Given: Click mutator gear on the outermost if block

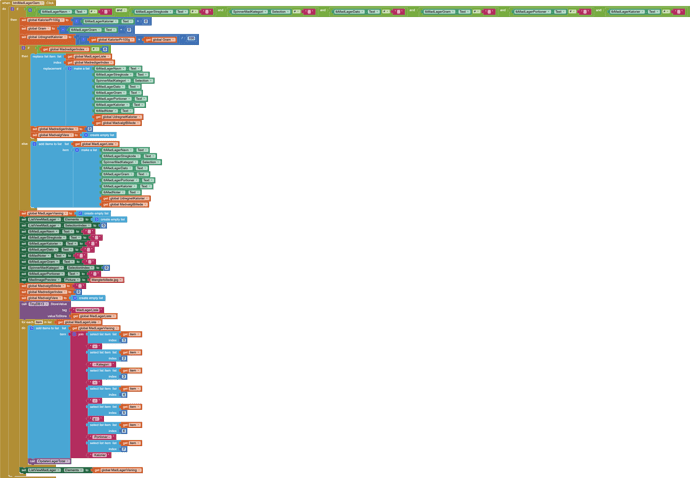Looking at the screenshot, I should point(12,9).
